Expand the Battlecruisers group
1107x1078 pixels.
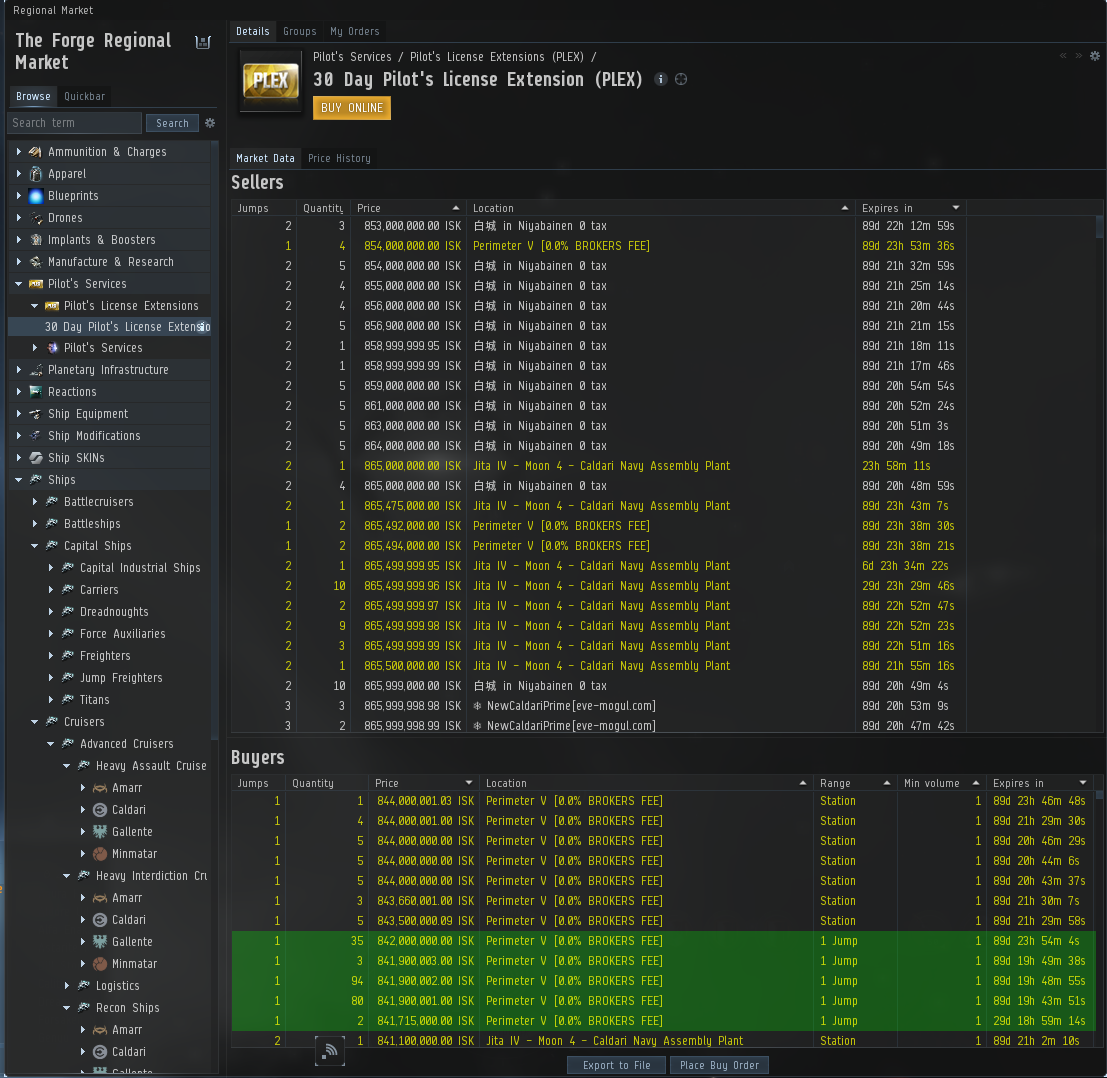[x=35, y=502]
